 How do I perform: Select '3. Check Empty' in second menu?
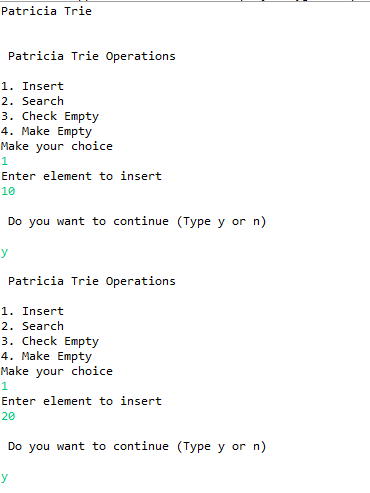pyautogui.click(x=50, y=342)
